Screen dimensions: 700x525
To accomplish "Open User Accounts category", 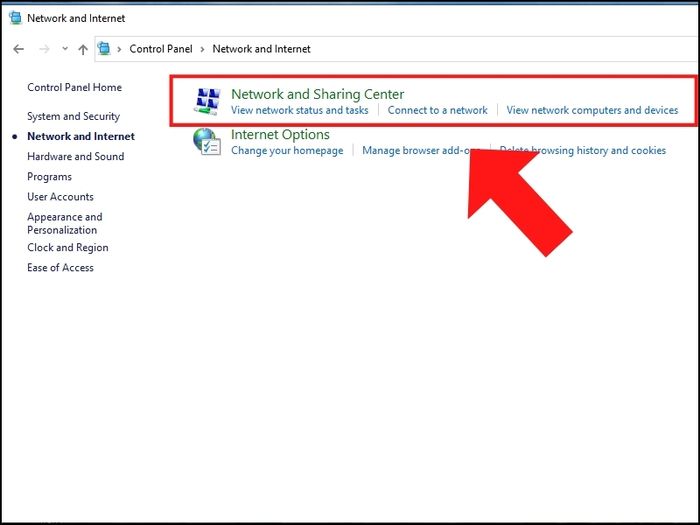I will pyautogui.click(x=60, y=197).
